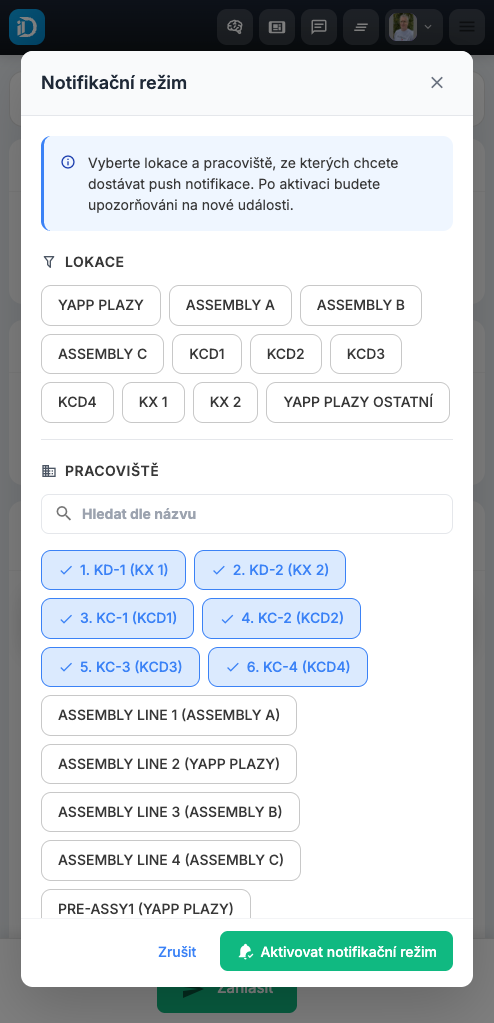Open the text lines notes icon

(360, 27)
